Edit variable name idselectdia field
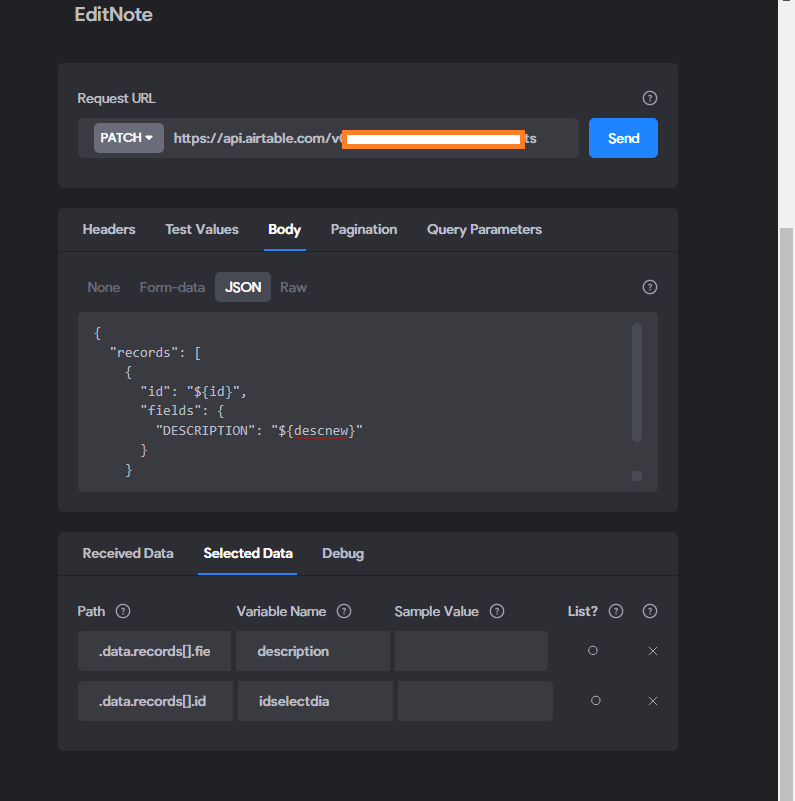This screenshot has width=795, height=801. click(x=315, y=701)
